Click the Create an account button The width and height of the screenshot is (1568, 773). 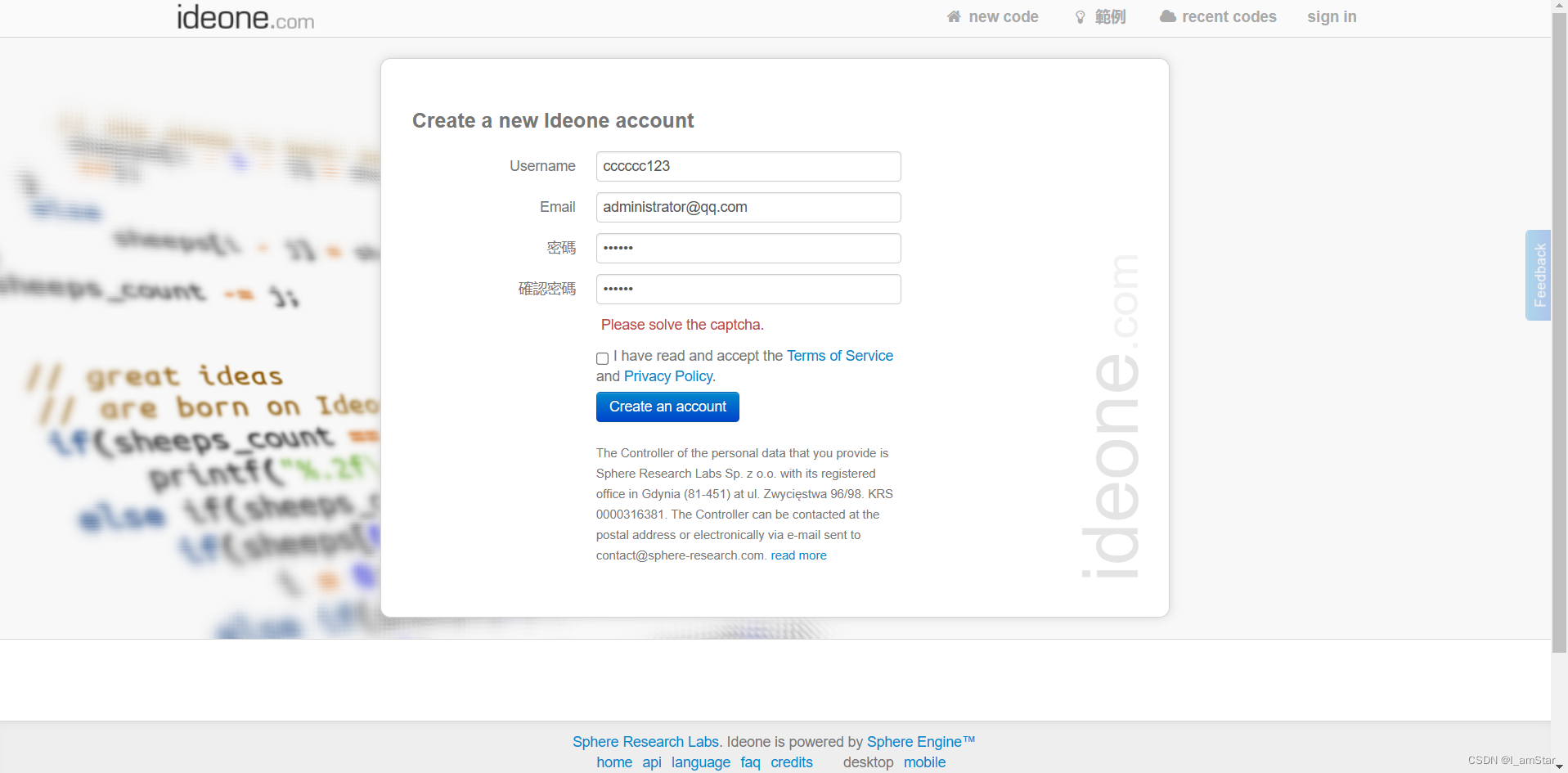tap(667, 407)
